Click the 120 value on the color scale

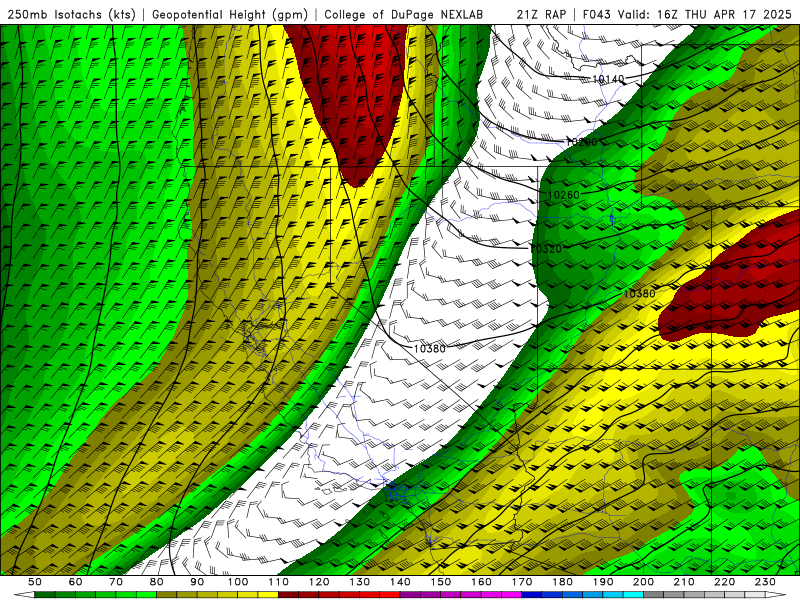click(319, 582)
